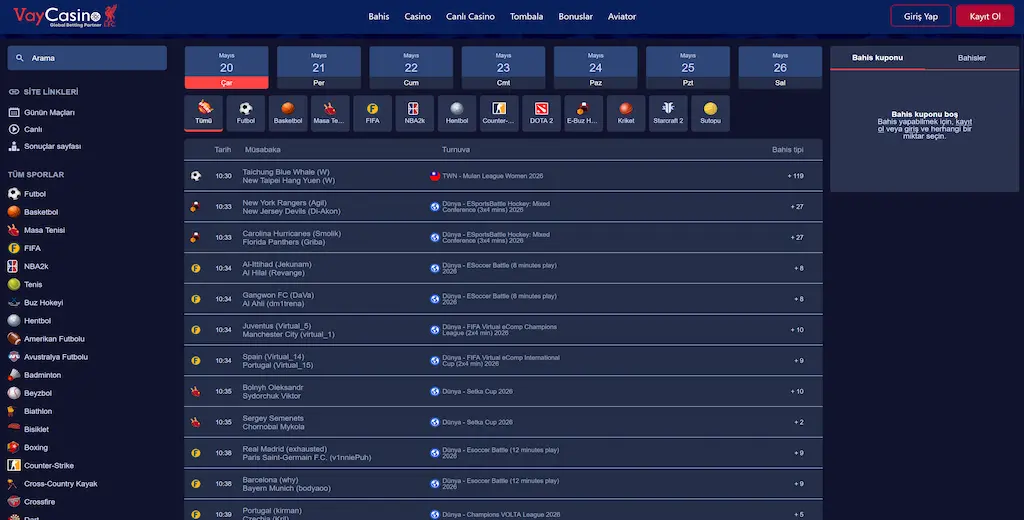This screenshot has height=520, width=1024.
Task: Select the Mayıs 20 Çar date tab
Action: 227,67
